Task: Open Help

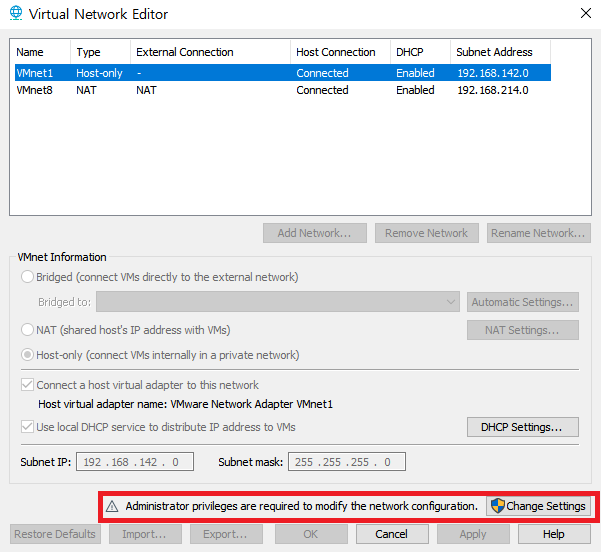Action: [554, 534]
